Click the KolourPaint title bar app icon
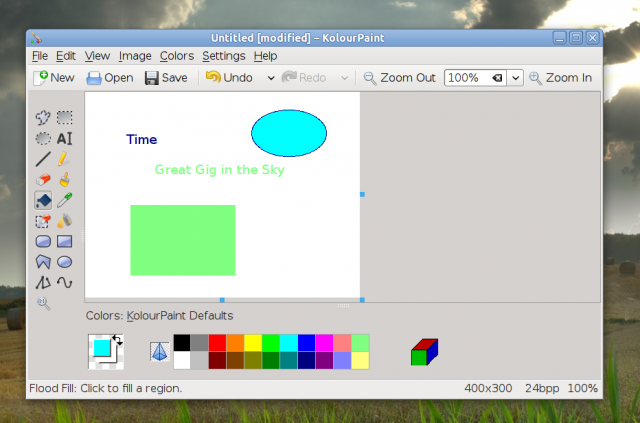This screenshot has height=423, width=640. pyautogui.click(x=36, y=38)
